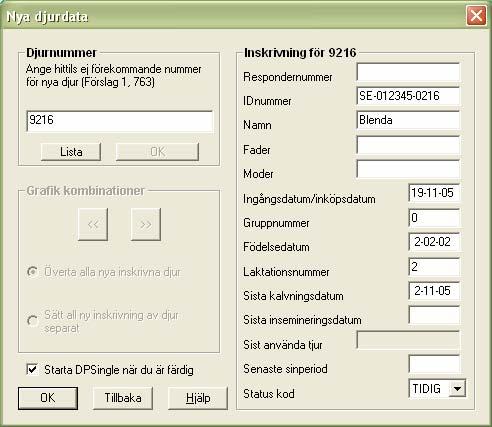Click the 'Nya djurdata' window title
The width and height of the screenshot is (492, 427).
coord(47,17)
